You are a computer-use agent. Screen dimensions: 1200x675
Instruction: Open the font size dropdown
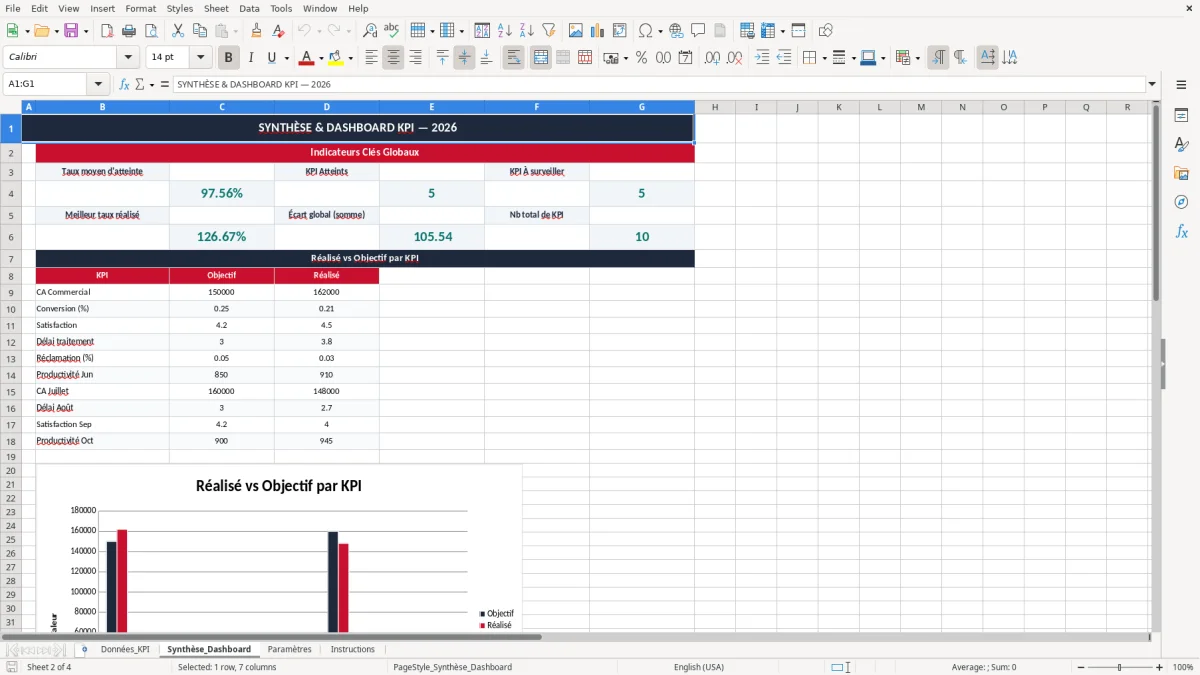pyautogui.click(x=200, y=58)
